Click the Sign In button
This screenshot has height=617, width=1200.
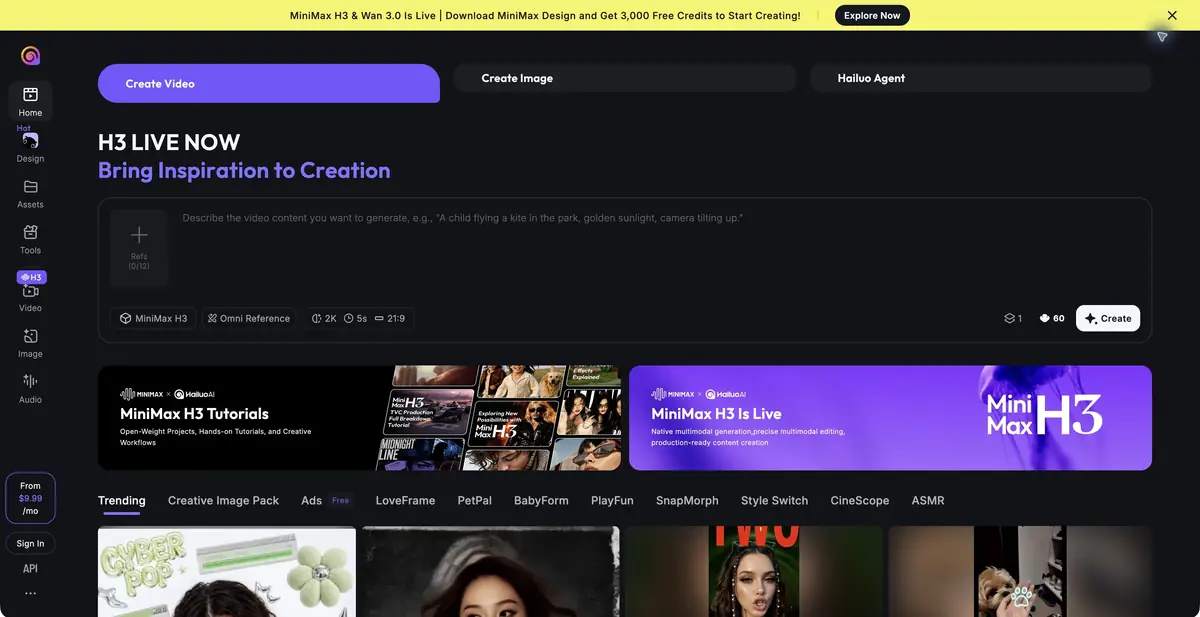(30, 543)
